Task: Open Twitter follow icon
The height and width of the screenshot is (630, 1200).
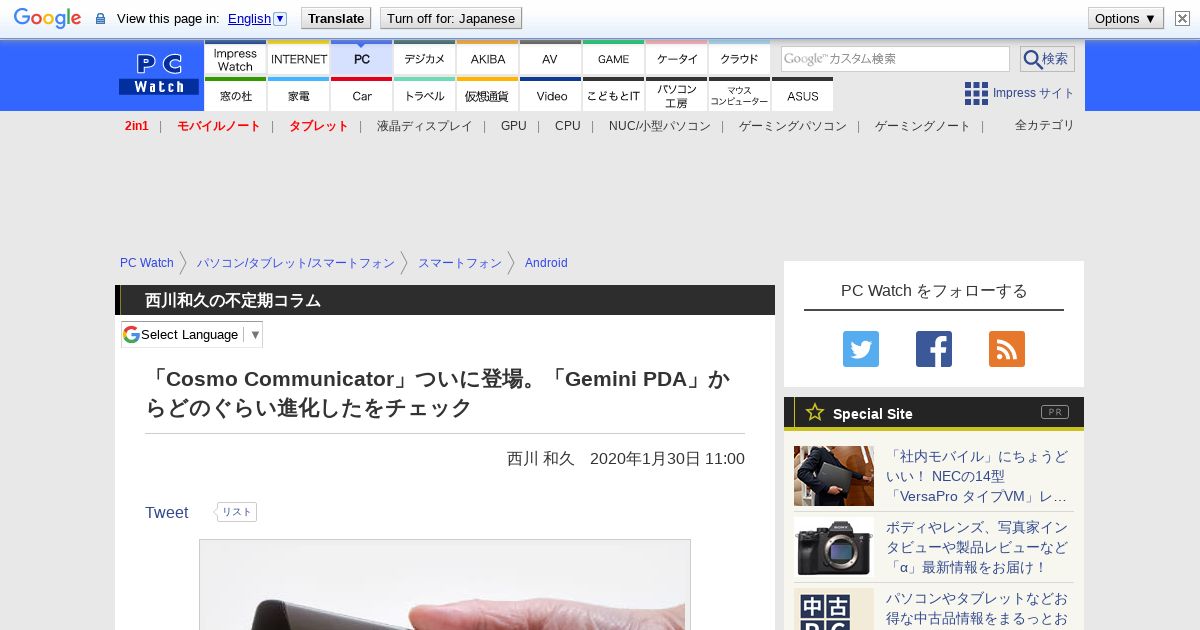Action: point(861,349)
